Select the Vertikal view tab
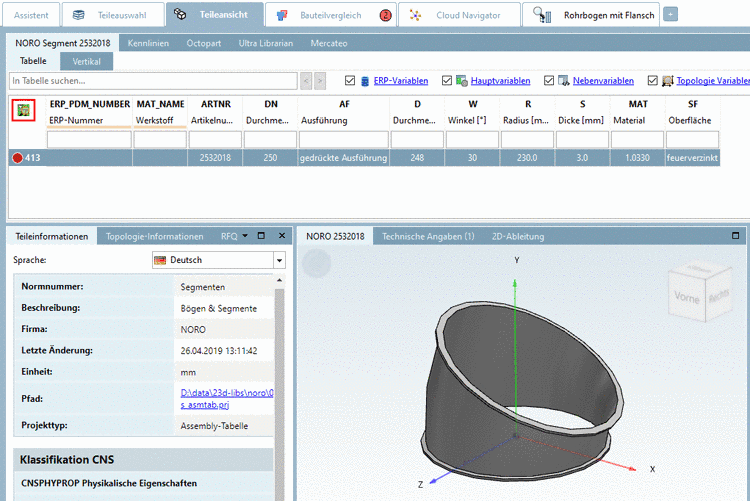Screen dimensions: 750x501 pos(87,61)
